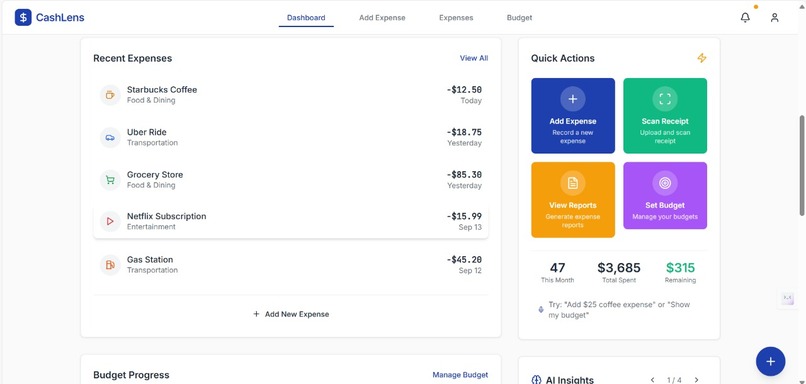Click the Sep 13 date label
The height and width of the screenshot is (384, 806).
pyautogui.click(x=470, y=227)
